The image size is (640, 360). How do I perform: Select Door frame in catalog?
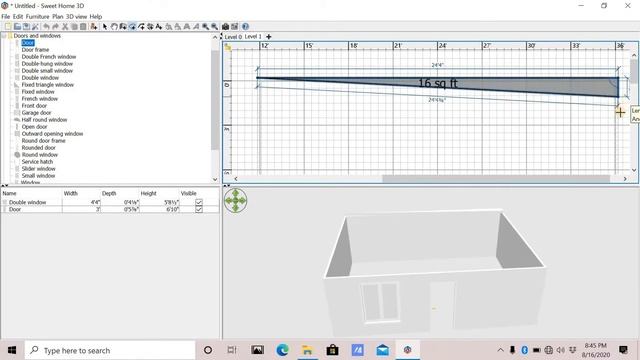point(35,50)
